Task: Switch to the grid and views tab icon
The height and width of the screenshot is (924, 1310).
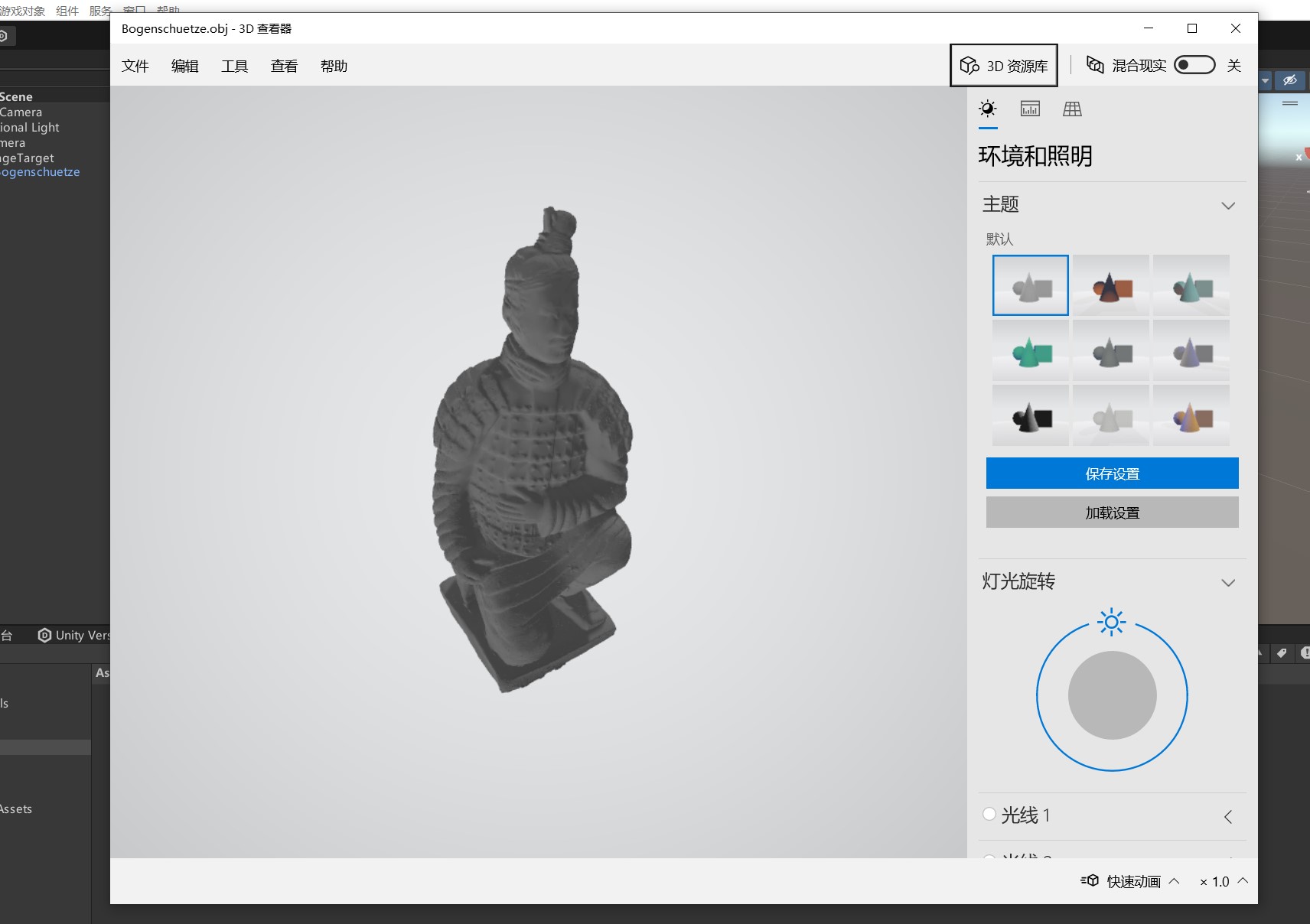Action: (1072, 109)
